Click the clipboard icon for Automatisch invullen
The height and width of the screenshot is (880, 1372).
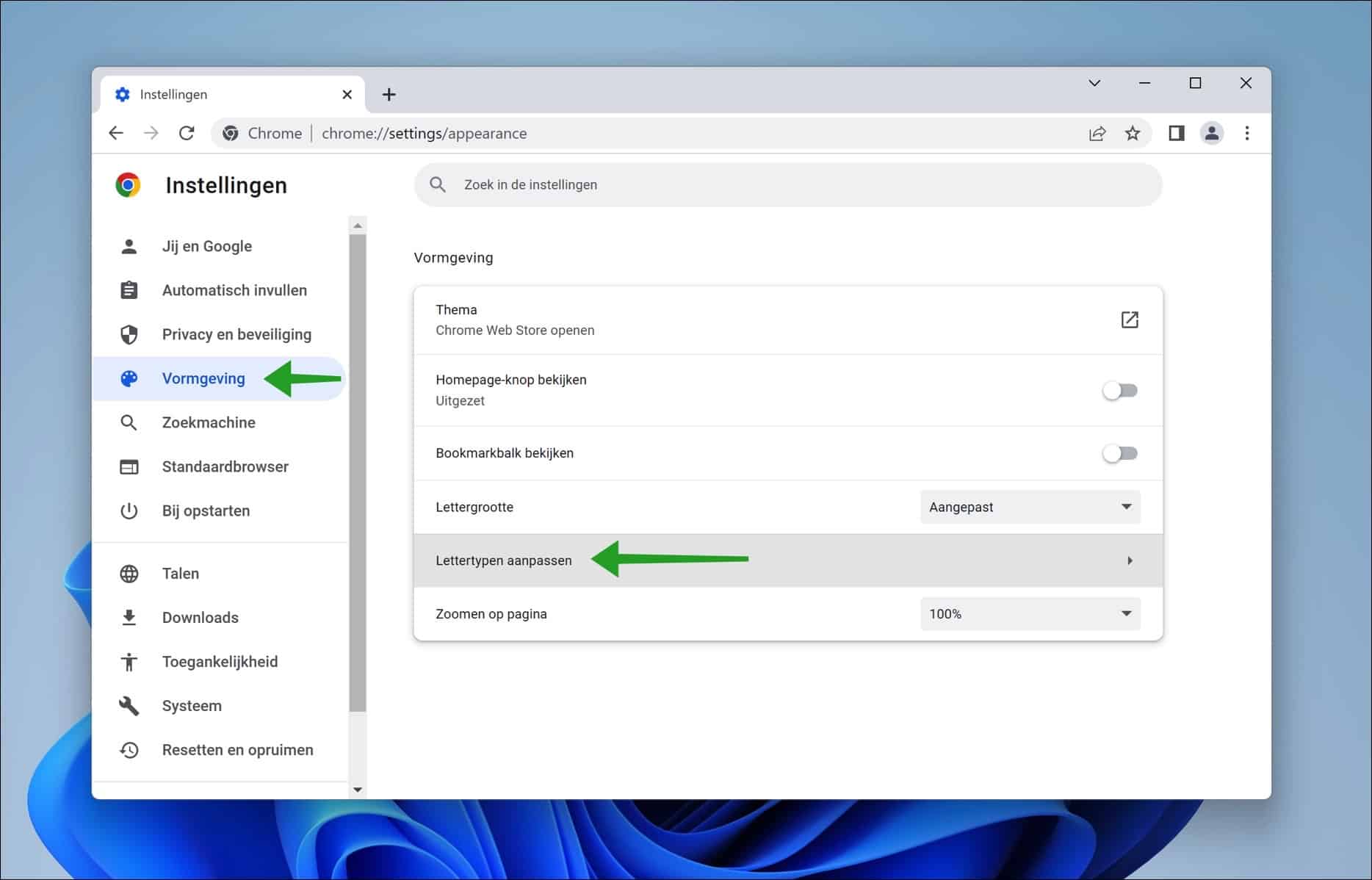click(x=129, y=290)
